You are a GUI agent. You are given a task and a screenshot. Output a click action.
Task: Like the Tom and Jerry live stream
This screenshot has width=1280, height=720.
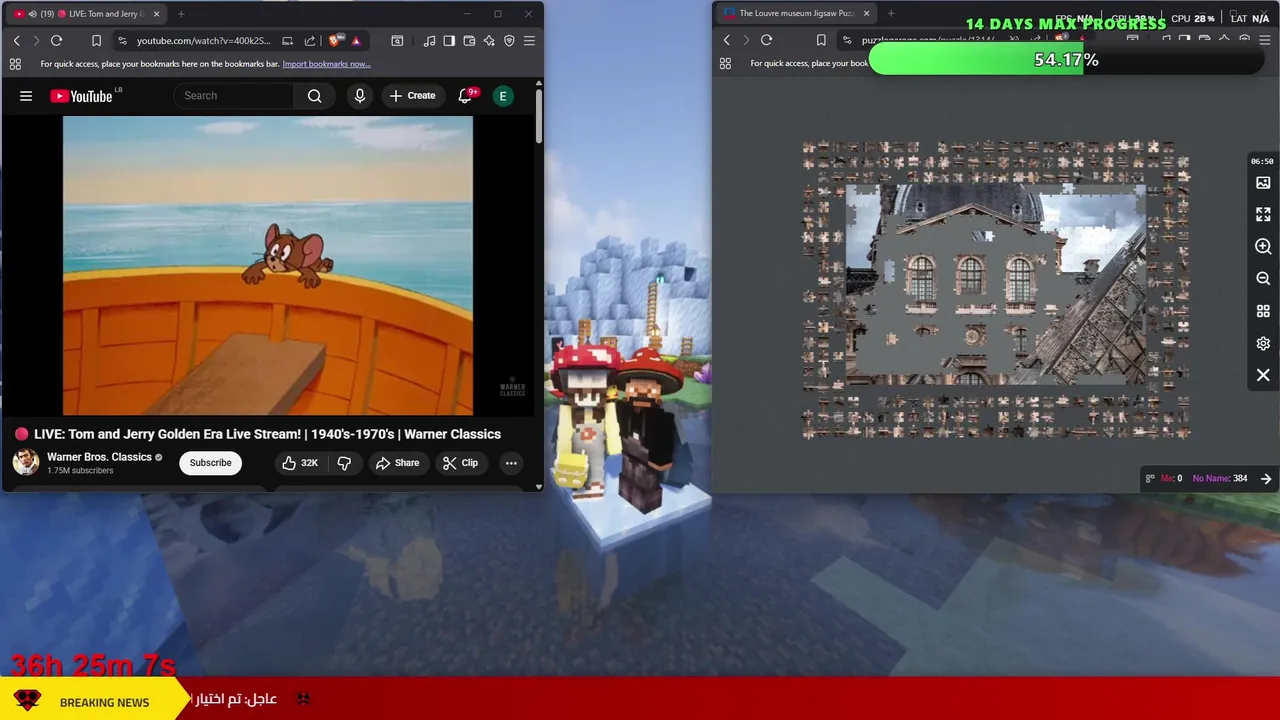(x=299, y=463)
